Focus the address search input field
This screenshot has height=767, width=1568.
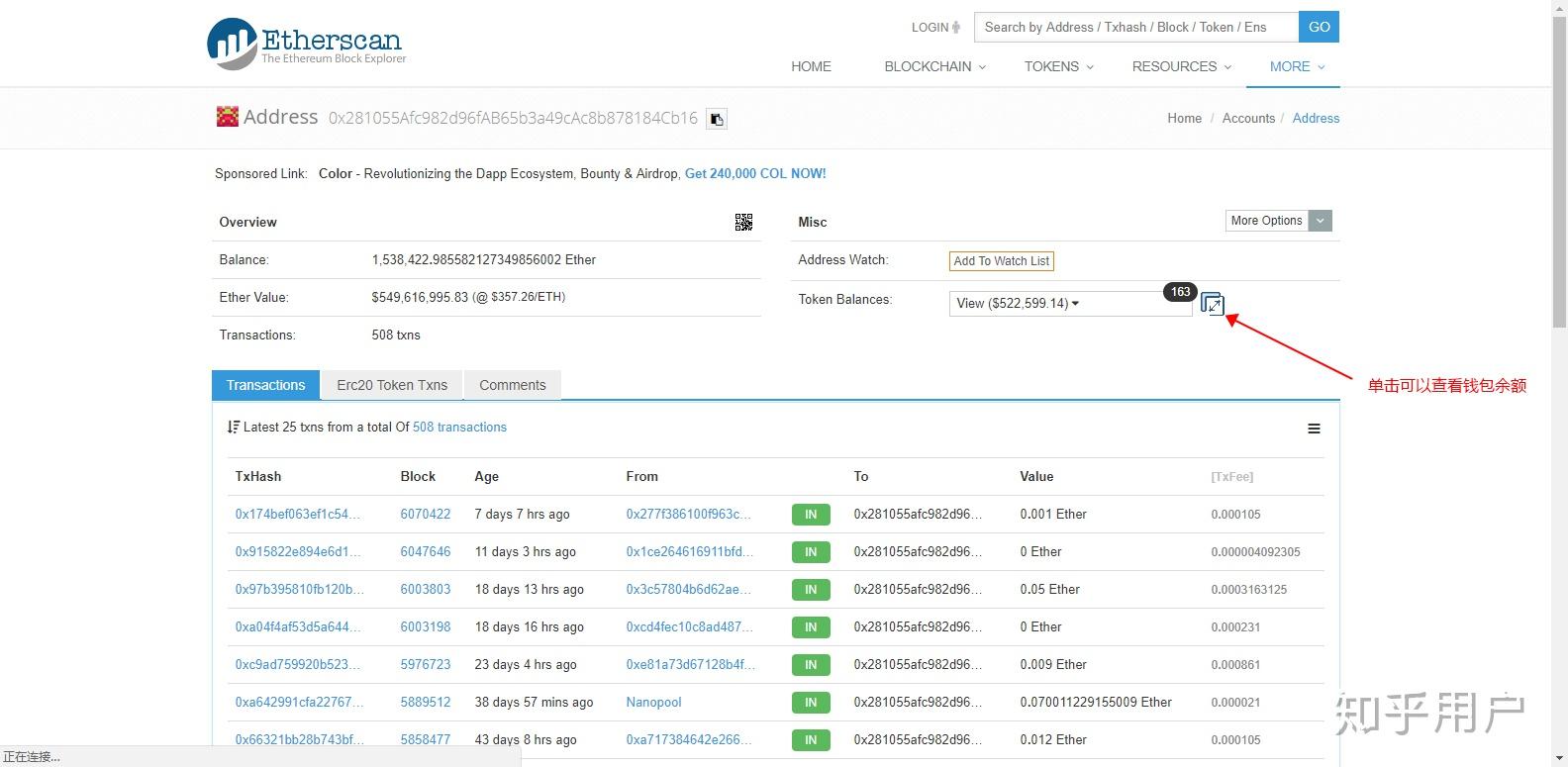click(1135, 27)
